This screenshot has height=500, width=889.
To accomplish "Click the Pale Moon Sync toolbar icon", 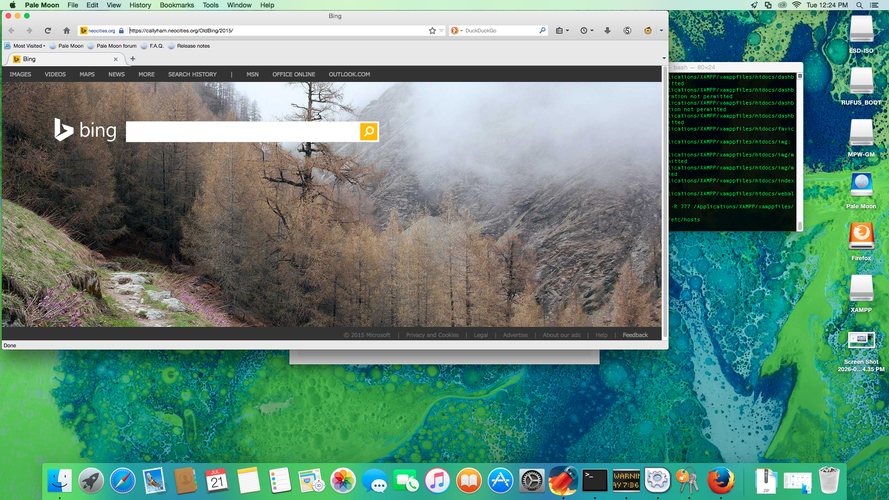I will [627, 31].
